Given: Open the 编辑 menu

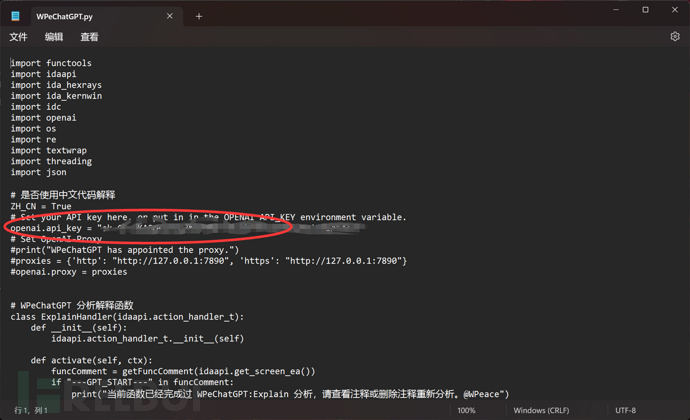Looking at the screenshot, I should coord(54,37).
